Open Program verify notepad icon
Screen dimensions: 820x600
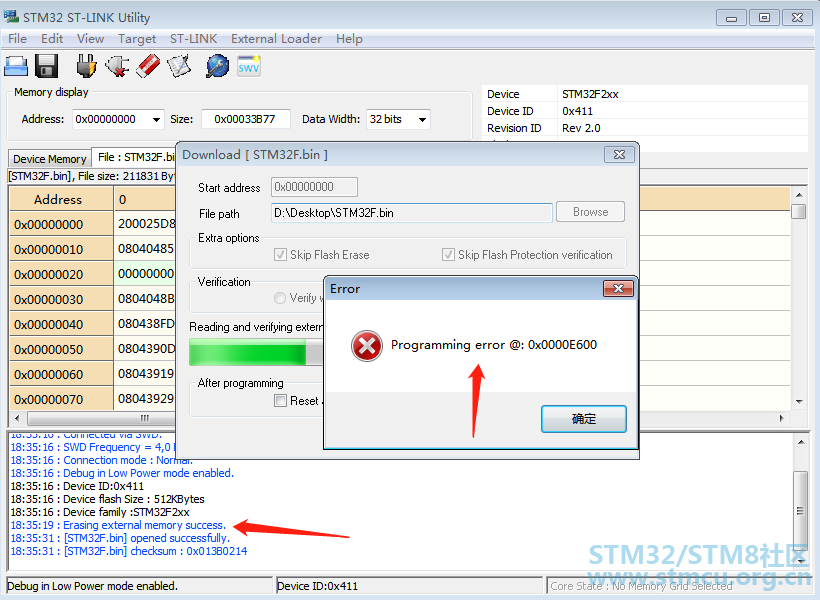tap(179, 66)
